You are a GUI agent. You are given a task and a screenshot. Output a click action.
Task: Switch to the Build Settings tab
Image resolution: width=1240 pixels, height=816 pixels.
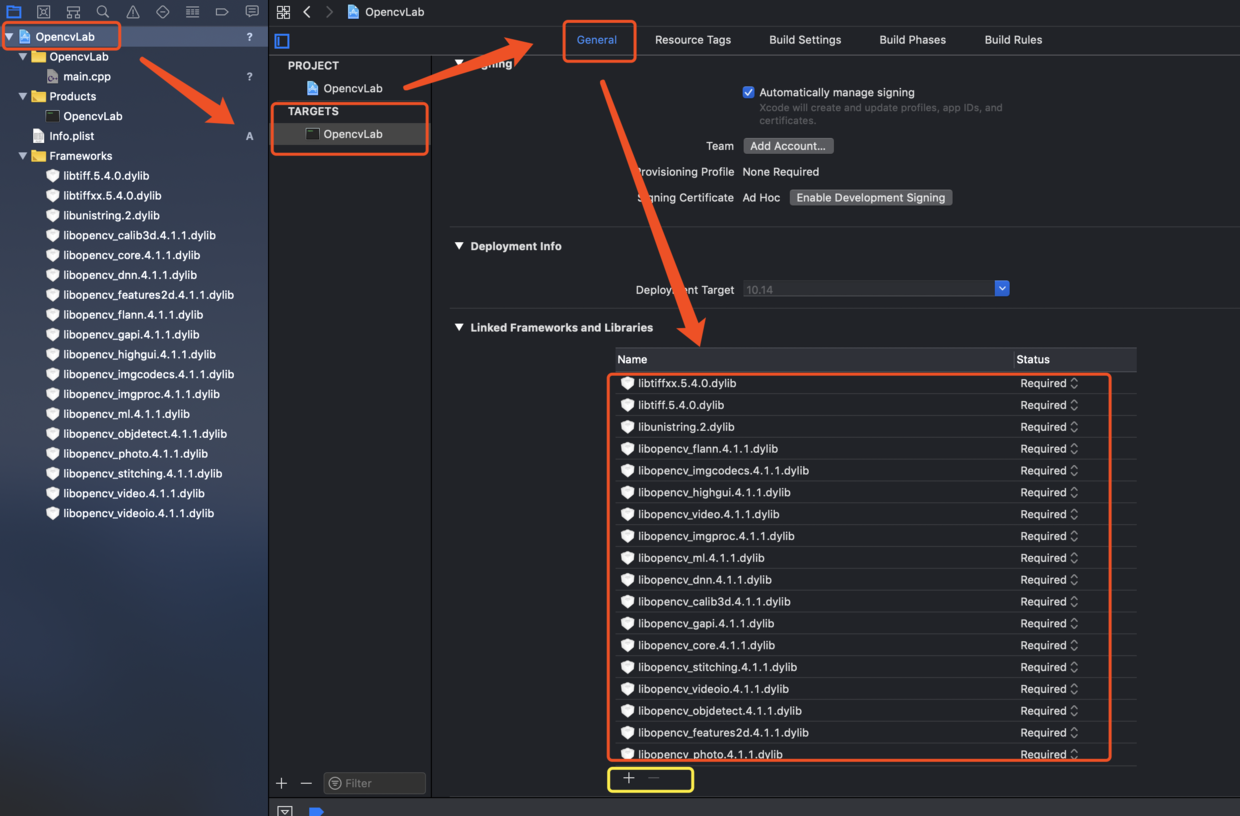pyautogui.click(x=805, y=40)
